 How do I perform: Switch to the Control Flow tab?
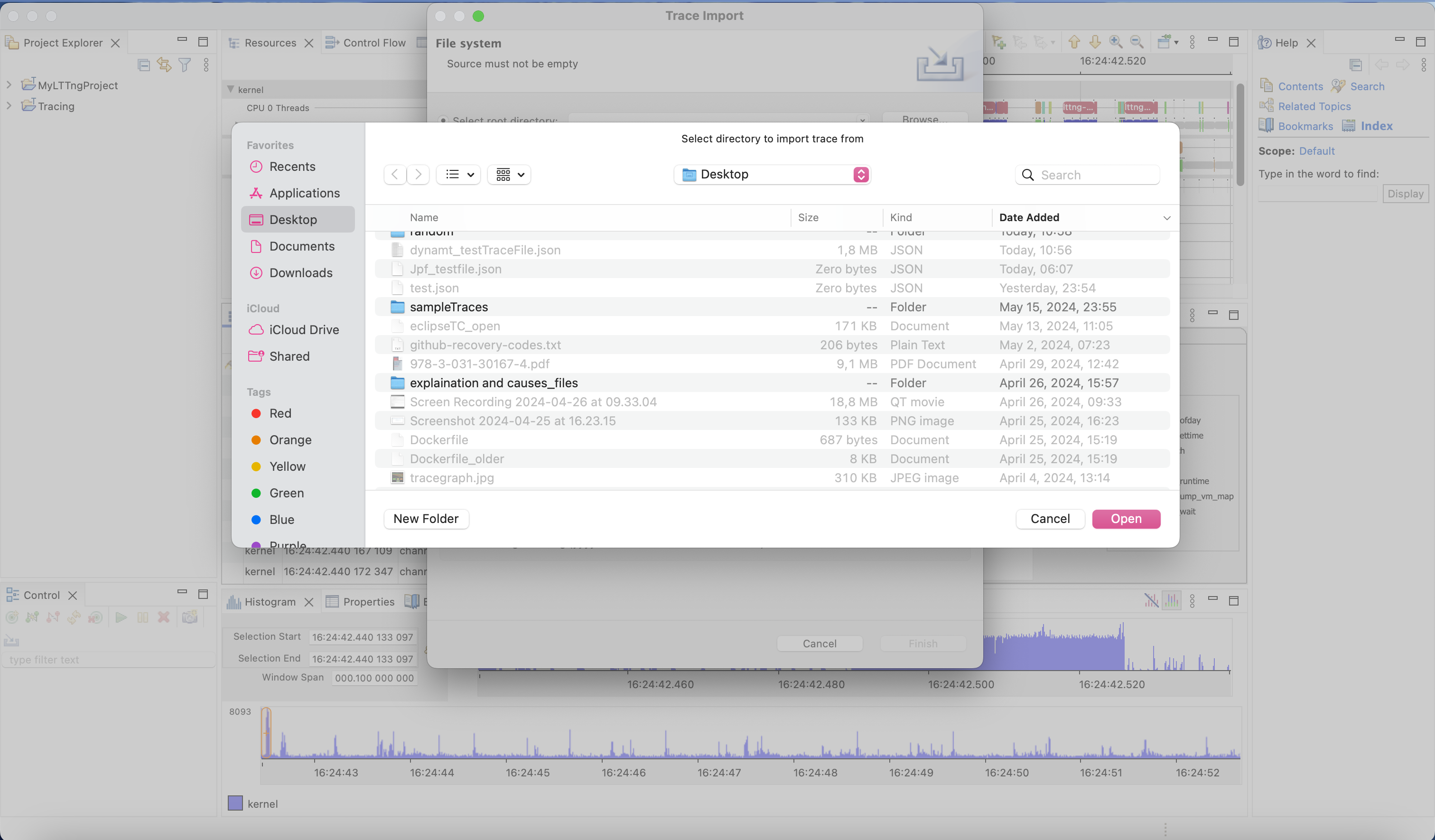pos(373,43)
